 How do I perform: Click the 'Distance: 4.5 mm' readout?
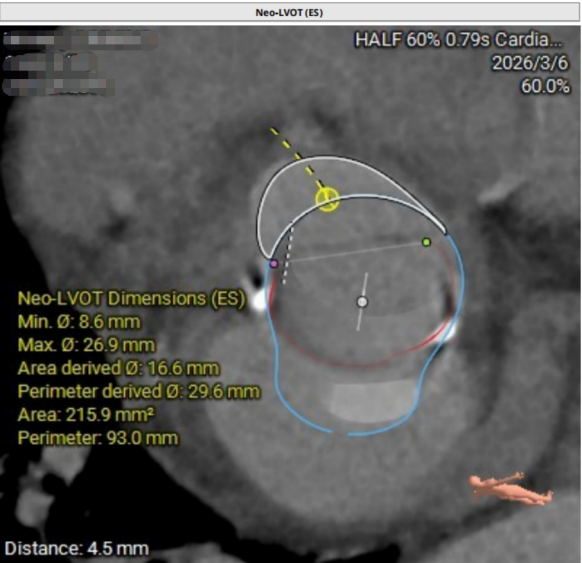[x=77, y=548]
